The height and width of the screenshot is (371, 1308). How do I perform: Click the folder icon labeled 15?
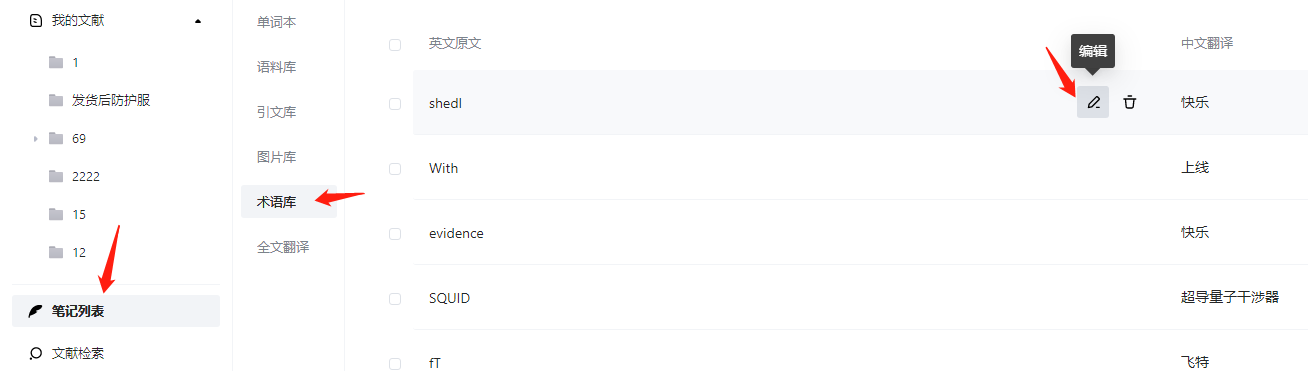[56, 214]
